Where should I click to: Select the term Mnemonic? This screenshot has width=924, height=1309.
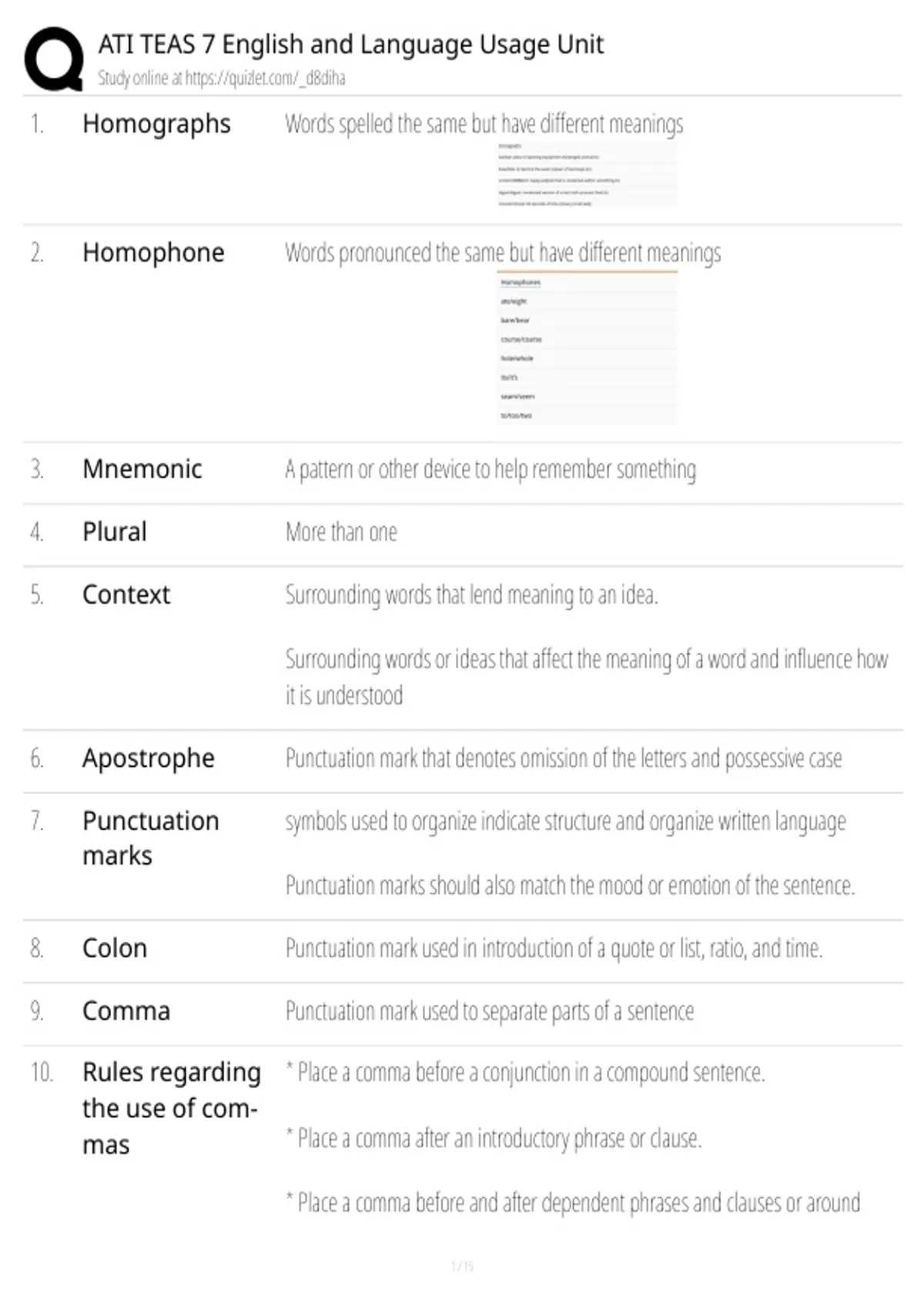pyautogui.click(x=142, y=469)
